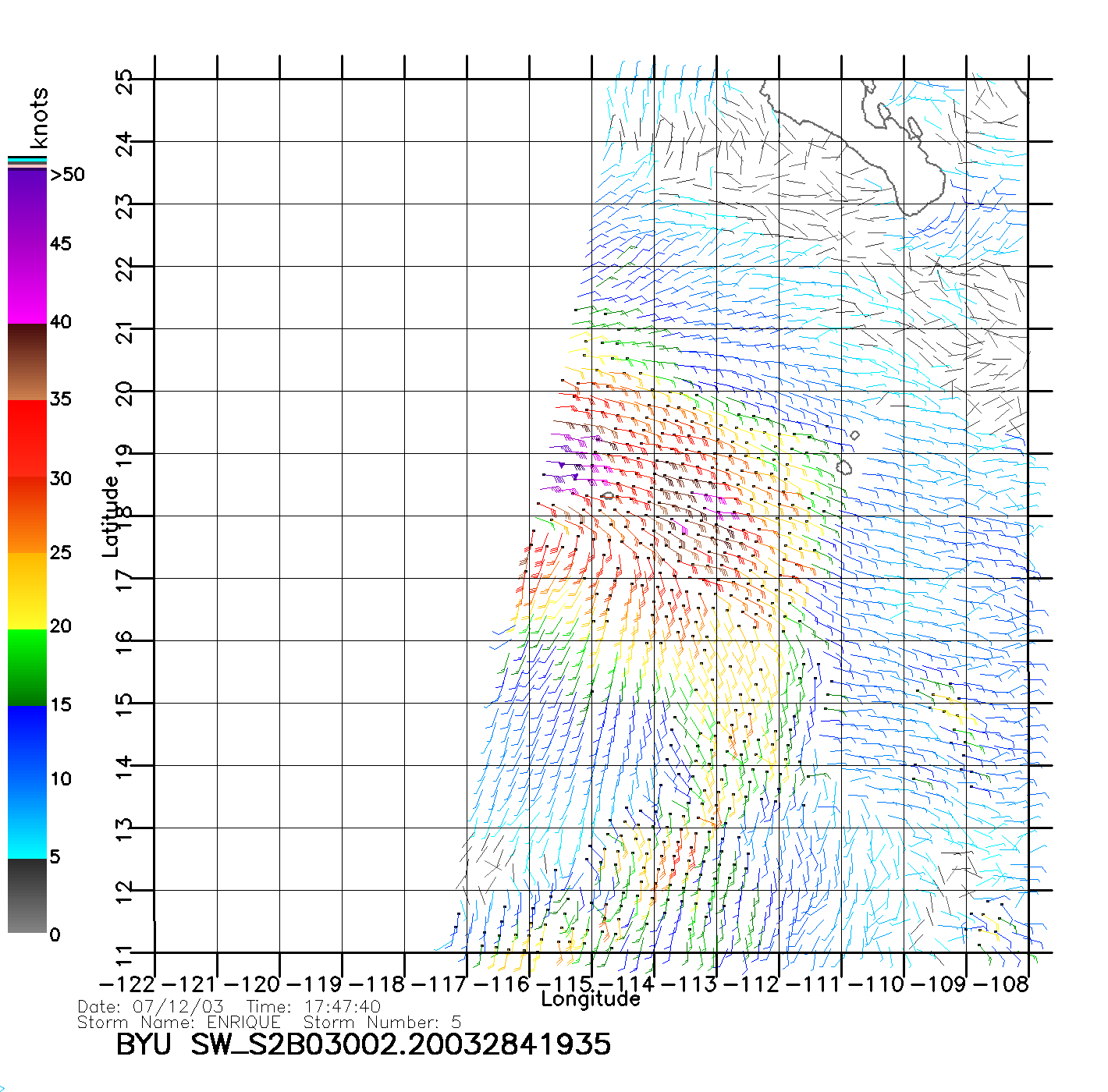This screenshot has height=1092, width=1108.
Task: Click the magenta 40–45 knot color band
Action: (x=27, y=285)
